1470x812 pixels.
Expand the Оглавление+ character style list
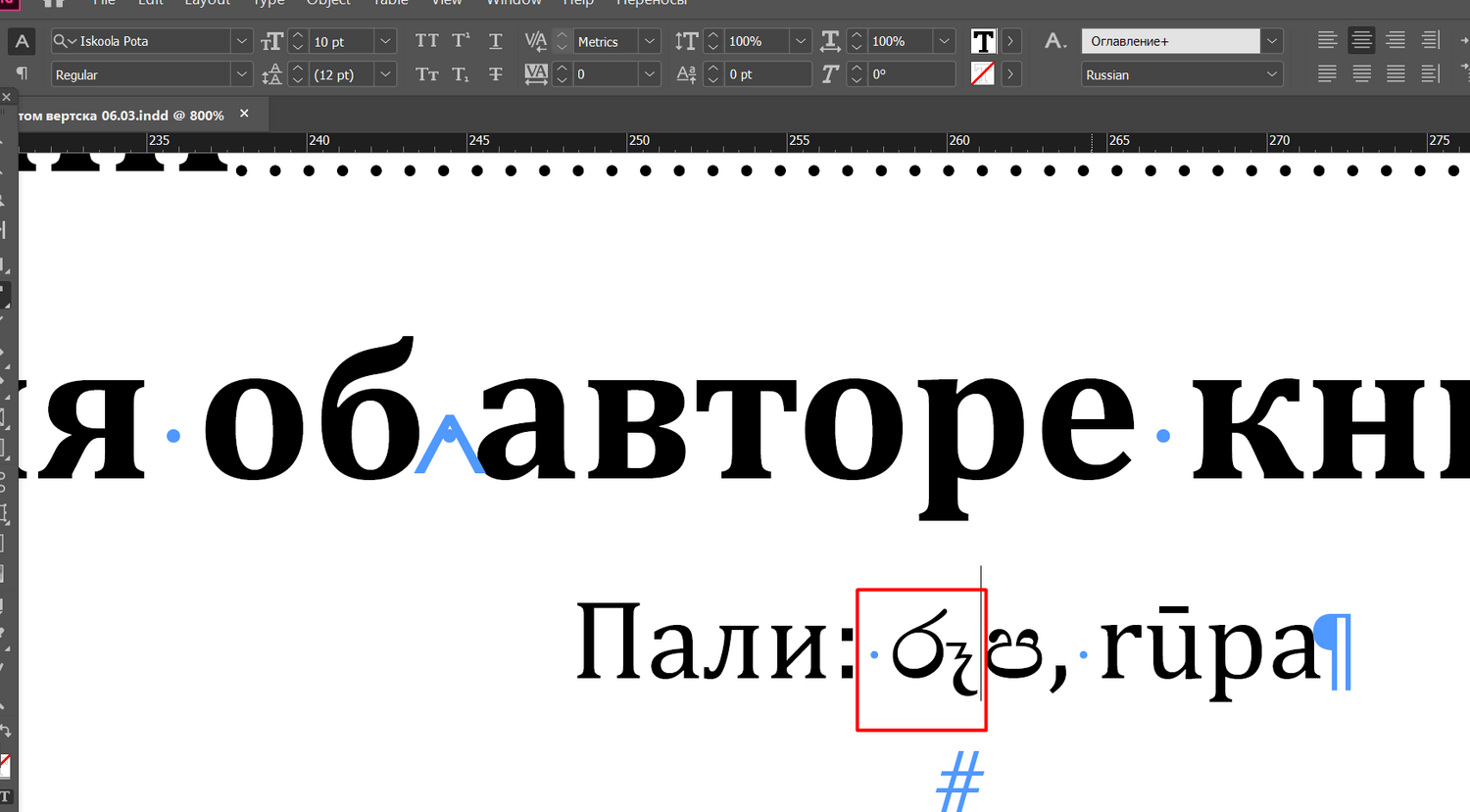1271,41
